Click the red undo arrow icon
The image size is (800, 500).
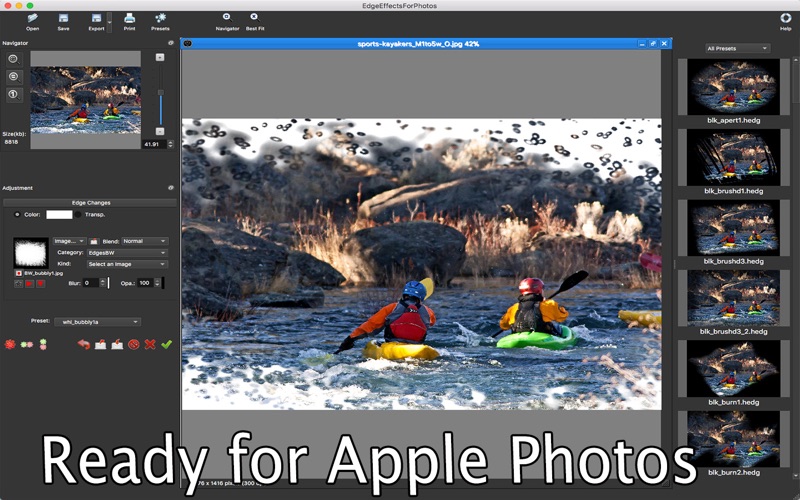point(84,345)
